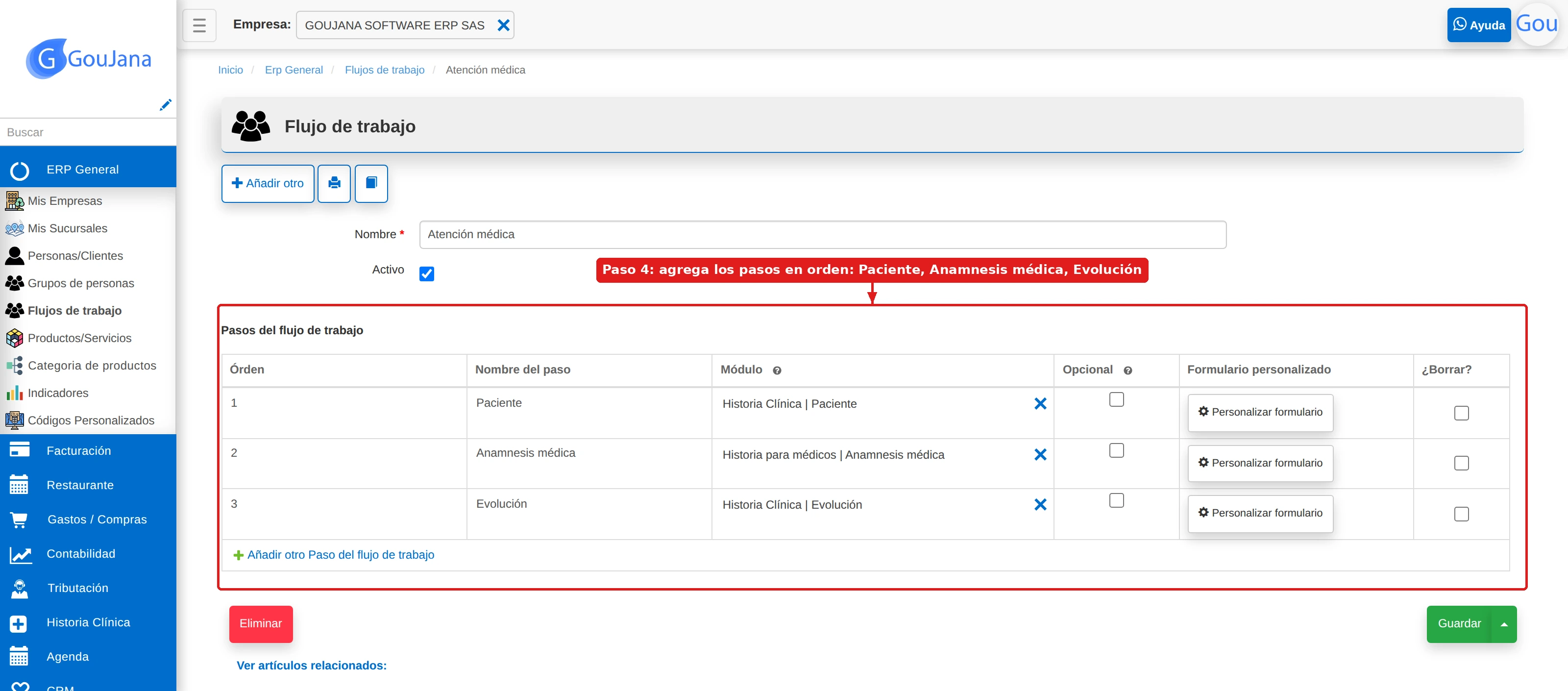This screenshot has width=1568, height=691.
Task: Clear the Historia Clínica | Paciente module
Action: click(1040, 404)
